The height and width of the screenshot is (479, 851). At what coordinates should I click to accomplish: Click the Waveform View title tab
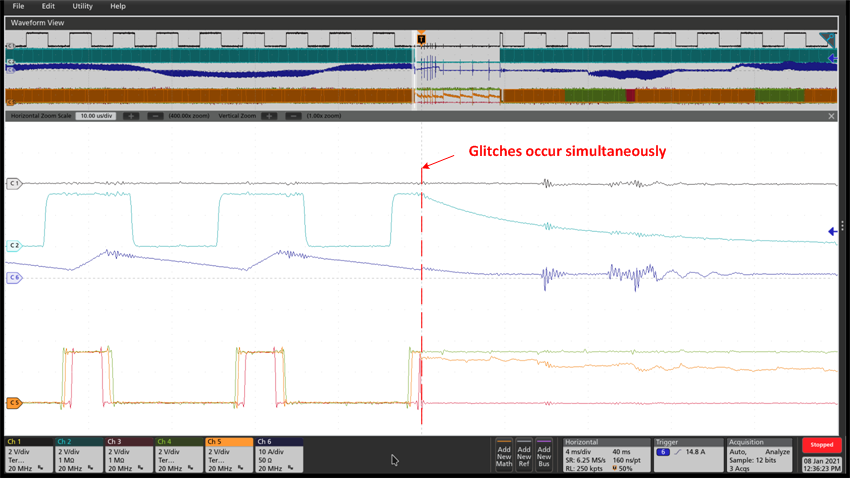point(37,23)
